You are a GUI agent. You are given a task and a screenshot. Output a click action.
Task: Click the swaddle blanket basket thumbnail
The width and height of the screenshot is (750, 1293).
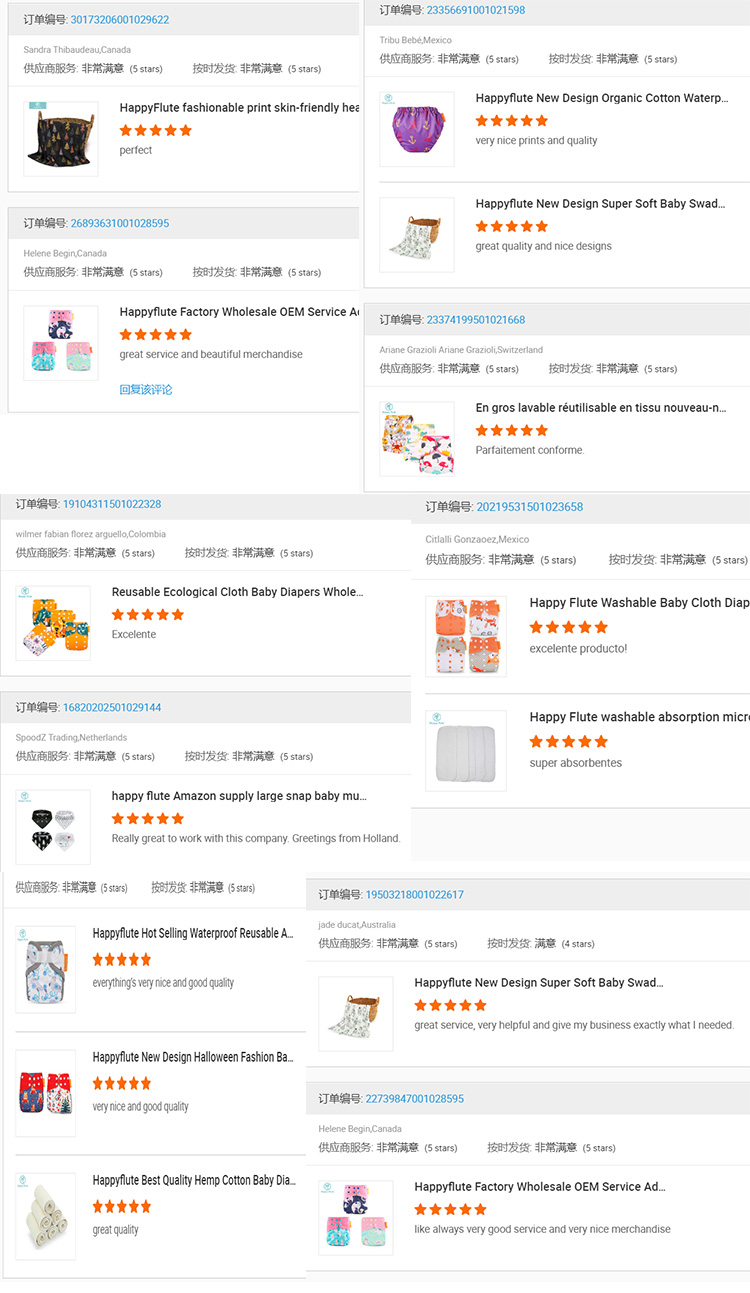coord(416,234)
